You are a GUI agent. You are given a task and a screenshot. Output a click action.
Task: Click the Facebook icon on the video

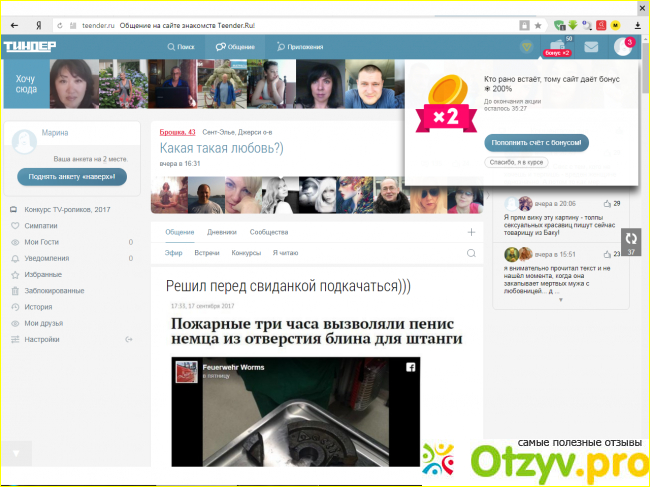click(x=409, y=368)
